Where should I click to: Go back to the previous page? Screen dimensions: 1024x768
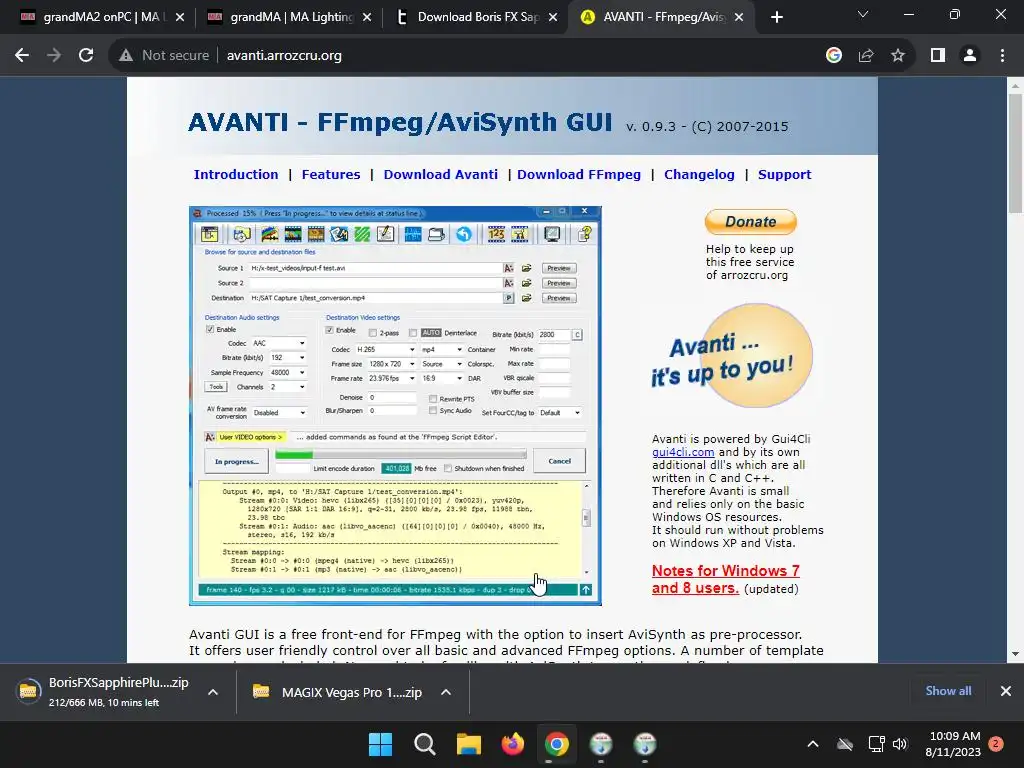22,56
